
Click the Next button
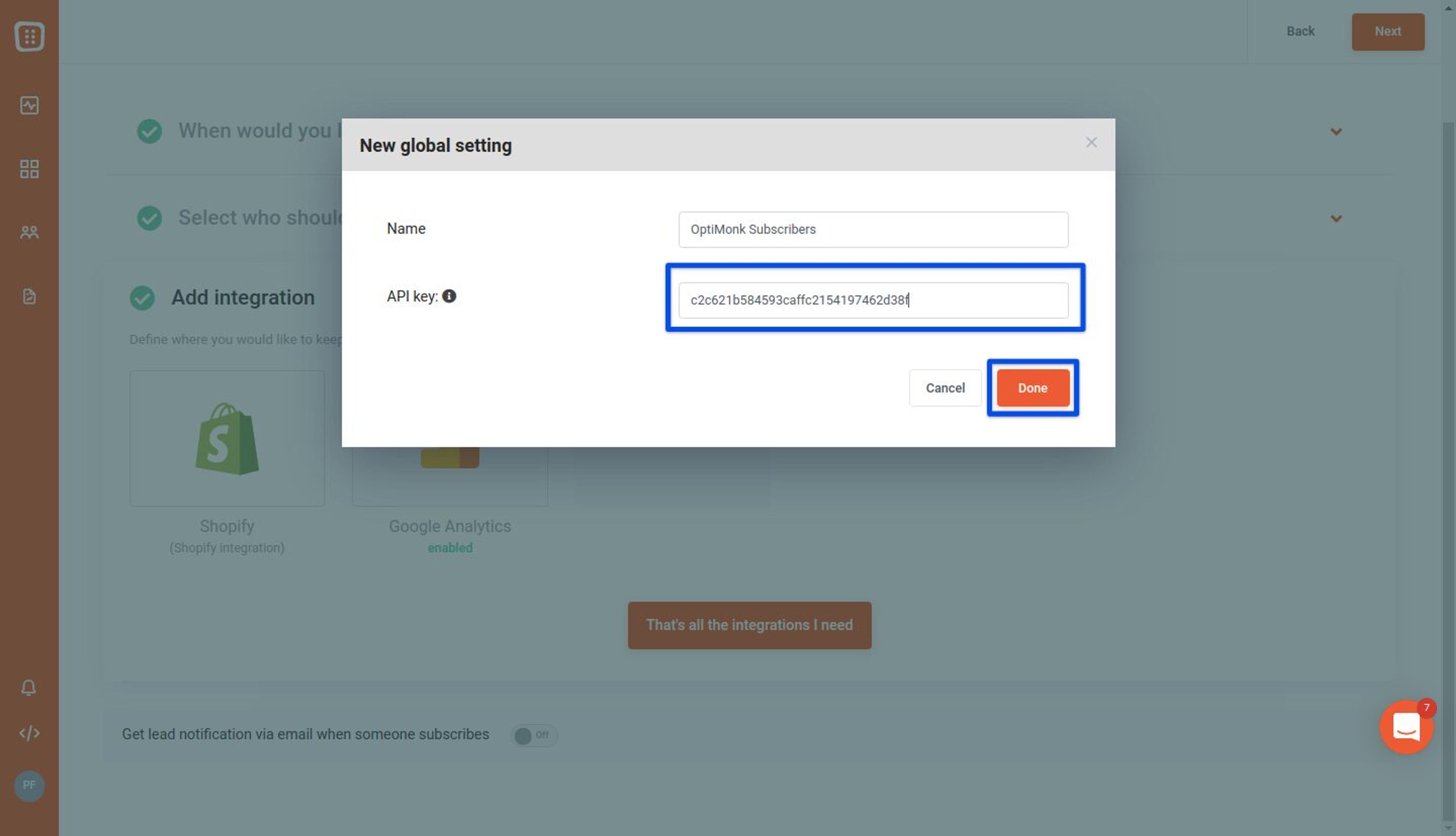(1388, 31)
